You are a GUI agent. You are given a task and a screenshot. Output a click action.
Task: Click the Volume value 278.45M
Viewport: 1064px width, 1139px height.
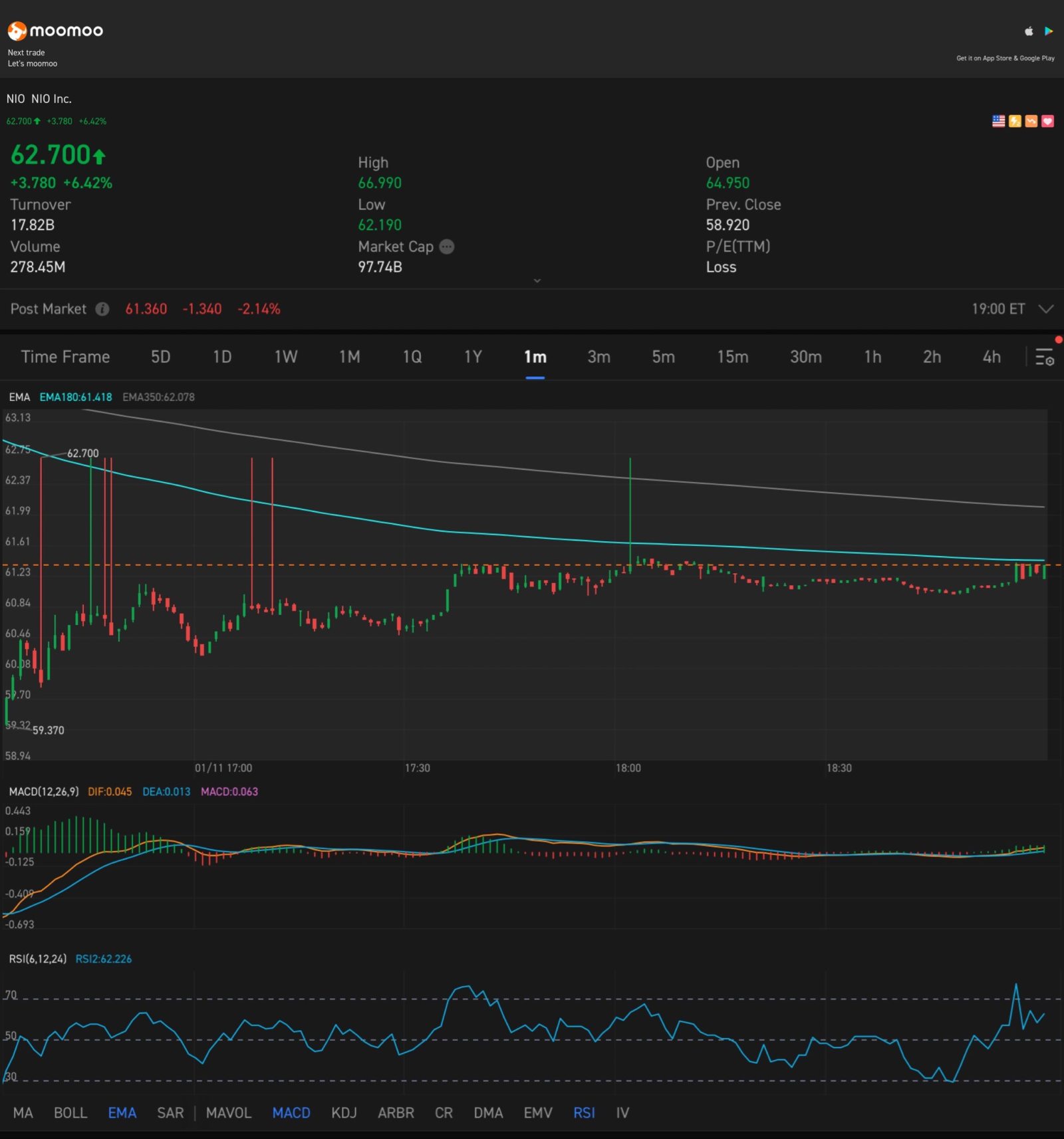point(38,267)
